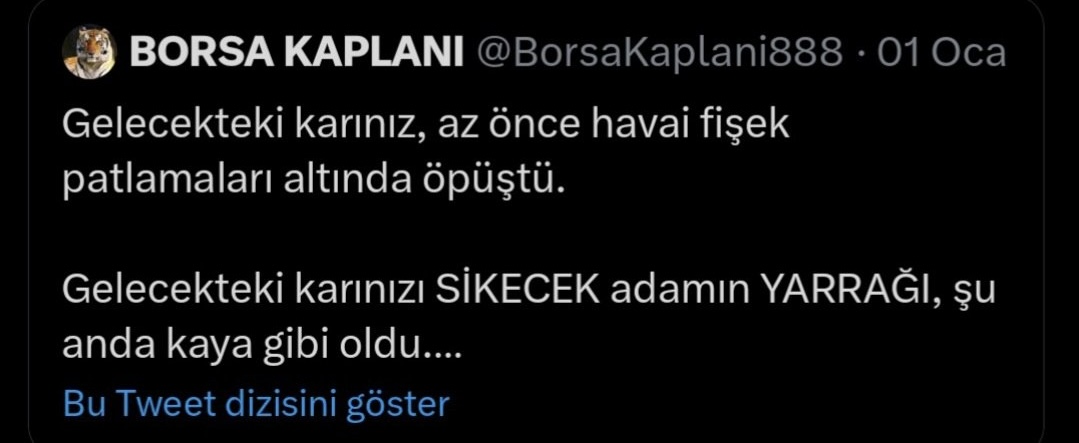Click the 'Bu Tweet dizisini göster' link
1079x443 pixels.
256,404
